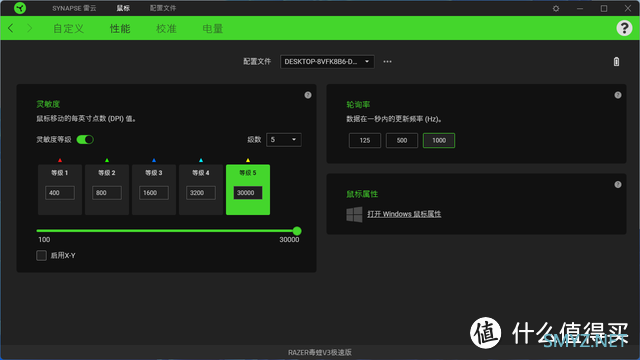Select cyan marker above 等级 4
This screenshot has width=640, height=360.
pyautogui.click(x=201, y=160)
